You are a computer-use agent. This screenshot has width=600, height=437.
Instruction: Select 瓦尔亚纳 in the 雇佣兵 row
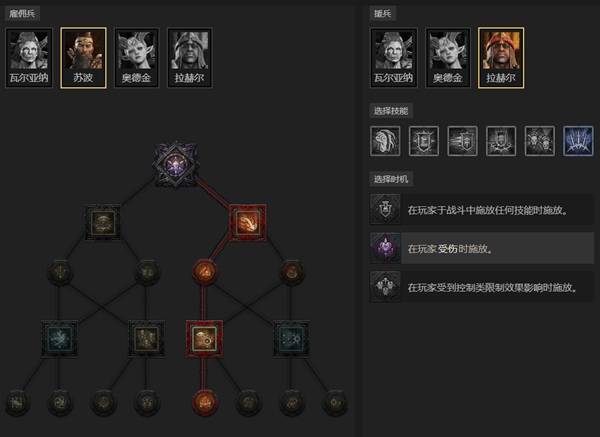[x=29, y=58]
